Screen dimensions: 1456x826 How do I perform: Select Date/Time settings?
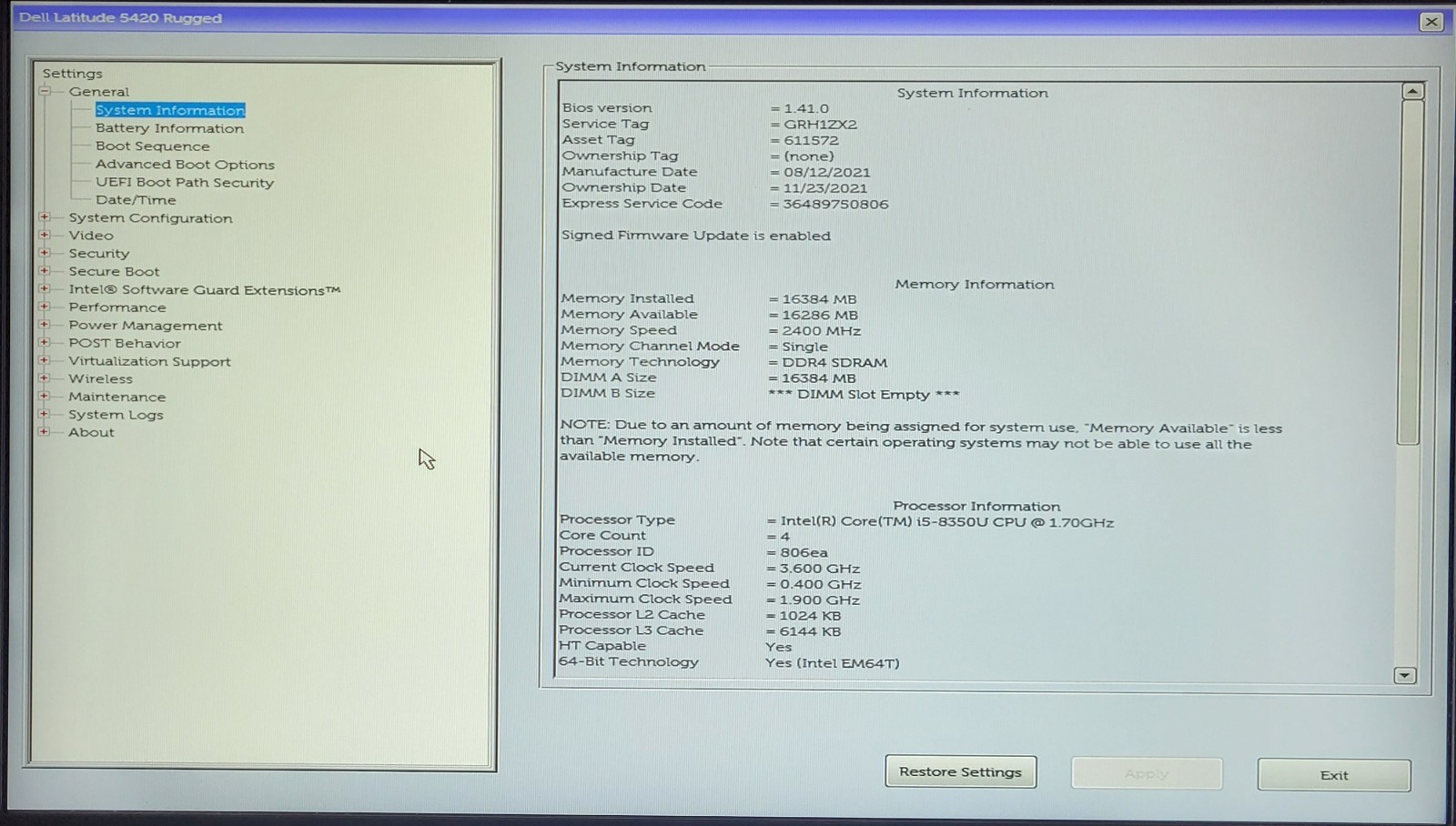136,200
